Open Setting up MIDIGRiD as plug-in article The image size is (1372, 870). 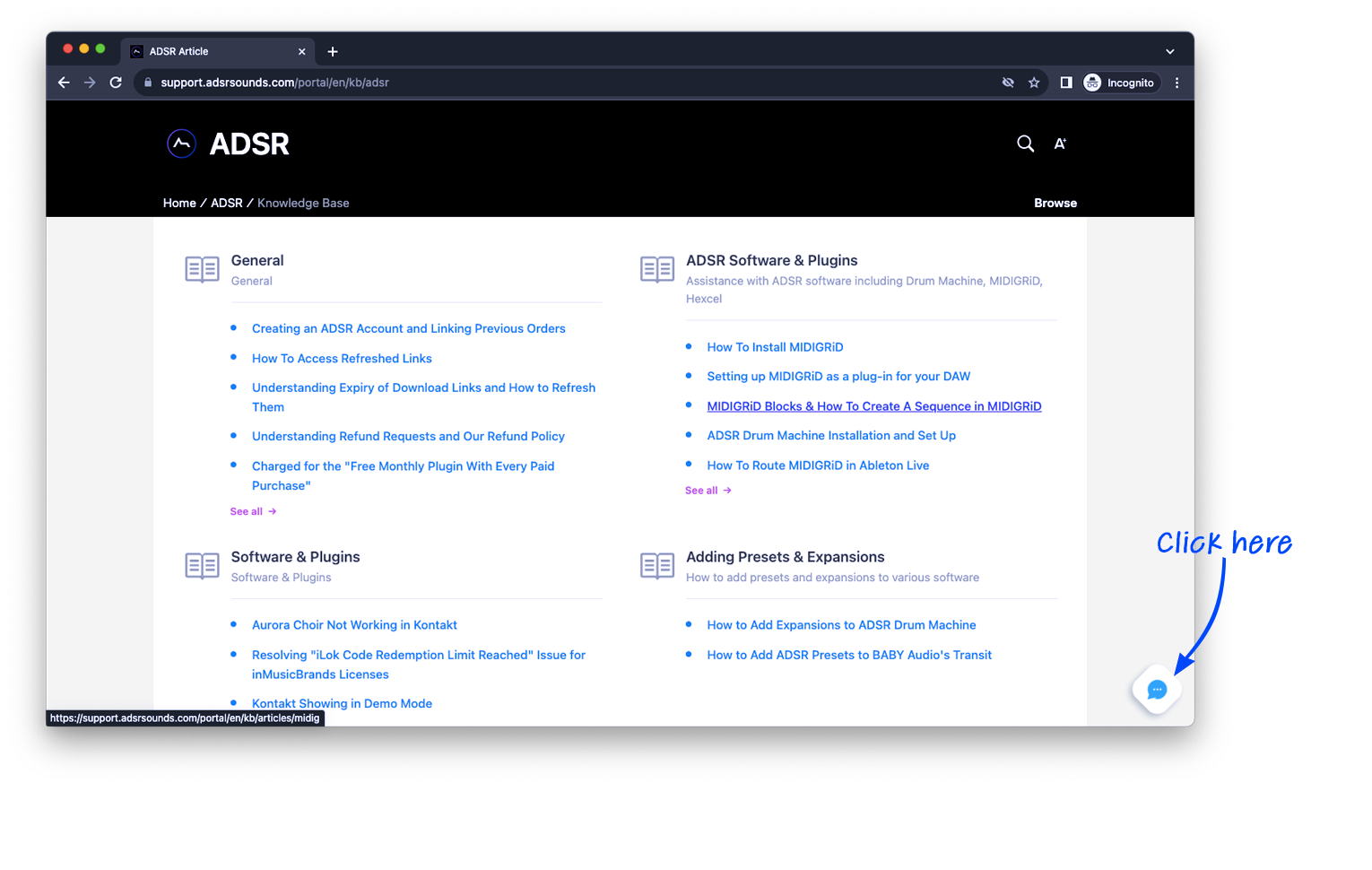point(838,377)
